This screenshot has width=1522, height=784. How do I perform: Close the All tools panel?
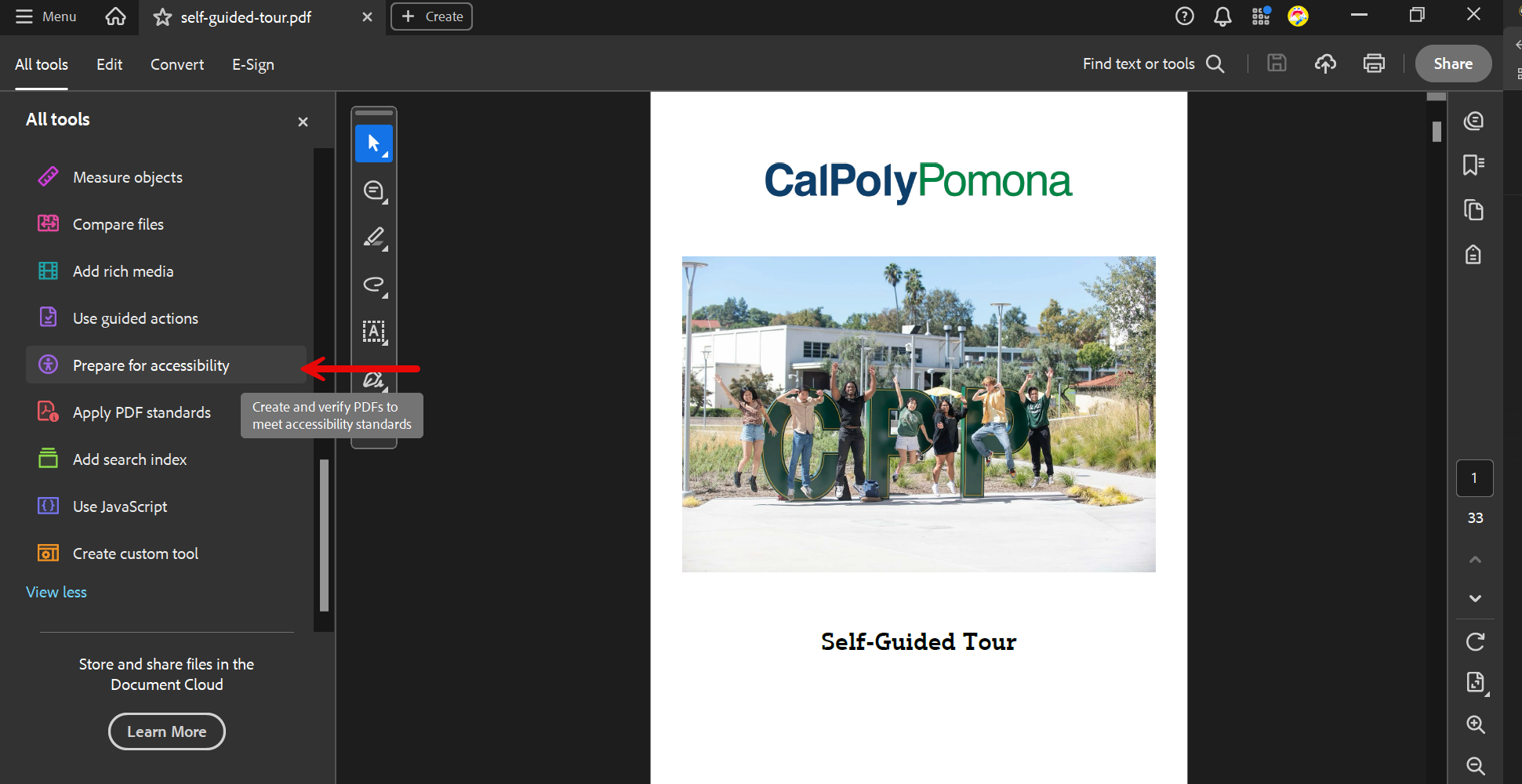click(303, 122)
